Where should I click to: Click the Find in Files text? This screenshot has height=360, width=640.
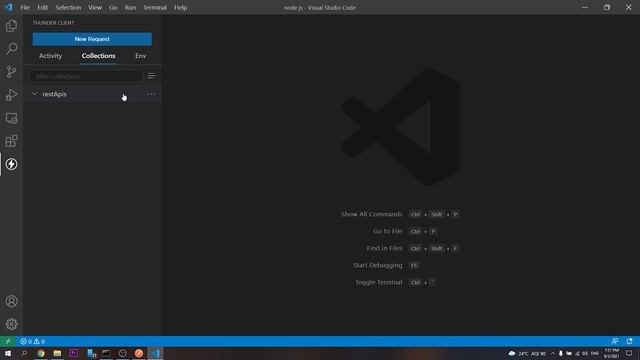click(384, 248)
